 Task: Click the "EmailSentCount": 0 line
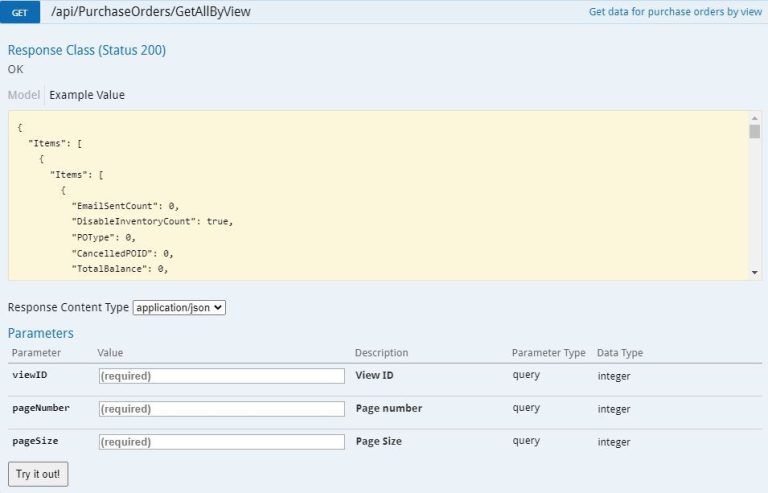pos(125,206)
